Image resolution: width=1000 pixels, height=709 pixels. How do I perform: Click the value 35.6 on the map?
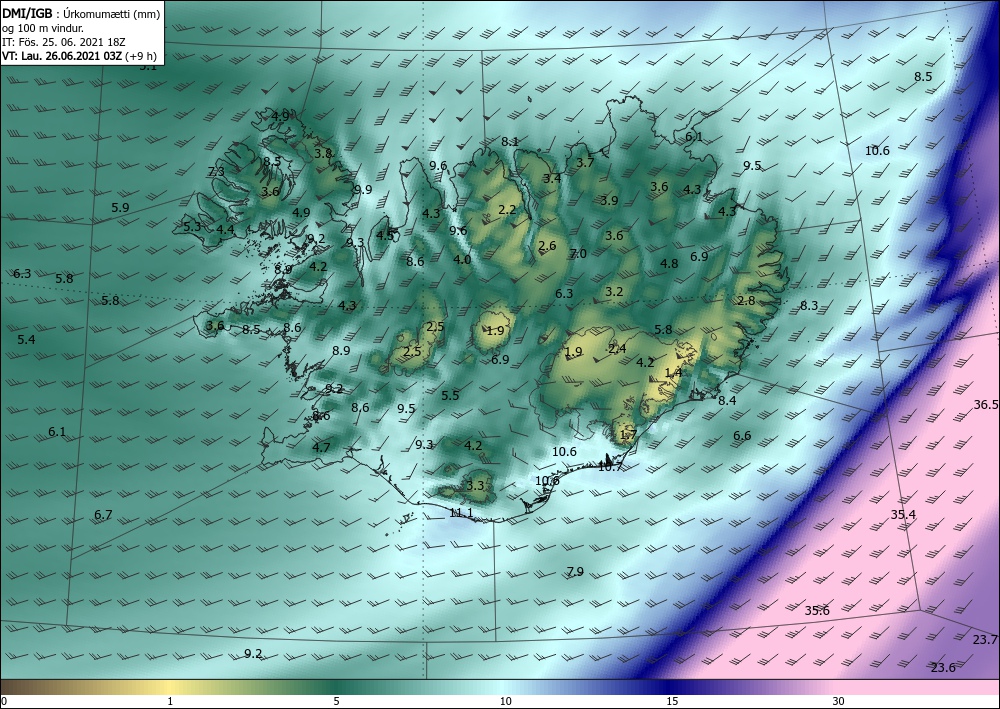click(x=817, y=611)
